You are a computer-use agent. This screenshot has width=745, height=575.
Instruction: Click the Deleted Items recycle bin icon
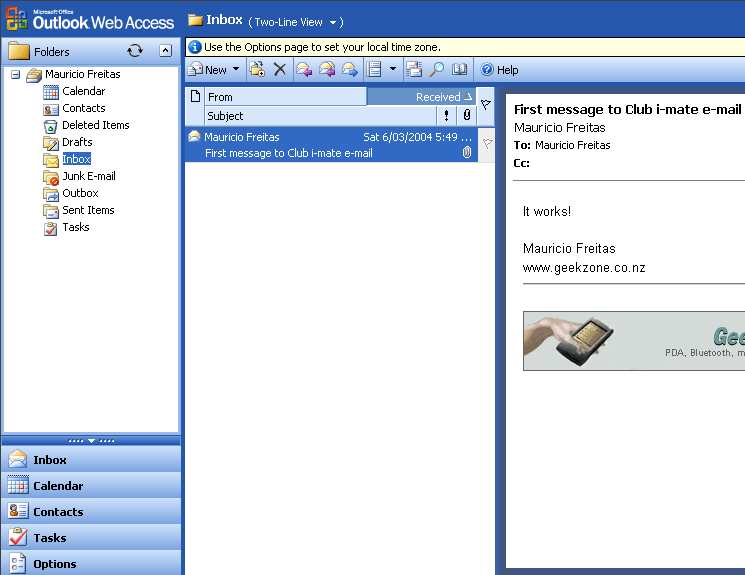click(50, 126)
